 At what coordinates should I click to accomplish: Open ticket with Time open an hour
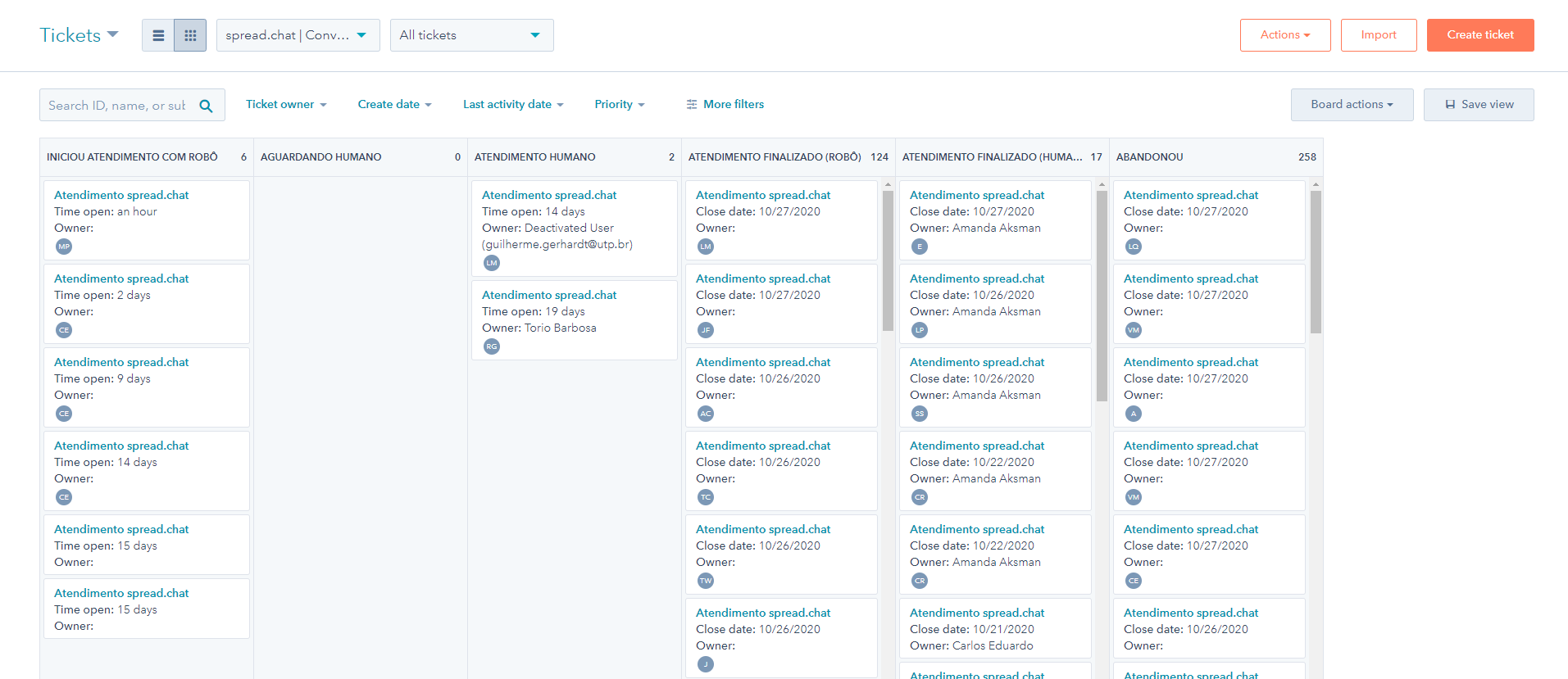pyautogui.click(x=121, y=195)
